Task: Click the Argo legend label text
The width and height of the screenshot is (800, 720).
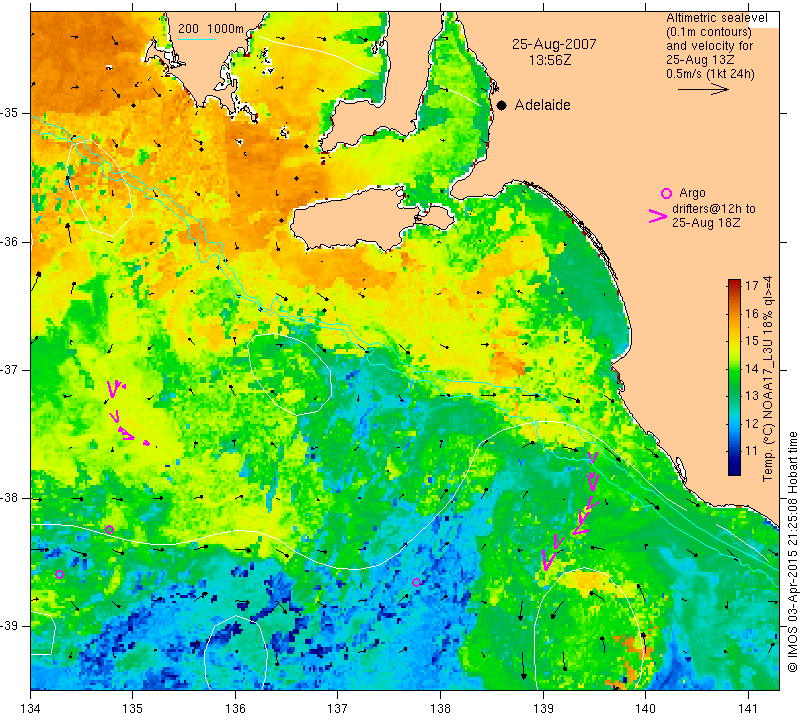Action: [692, 193]
